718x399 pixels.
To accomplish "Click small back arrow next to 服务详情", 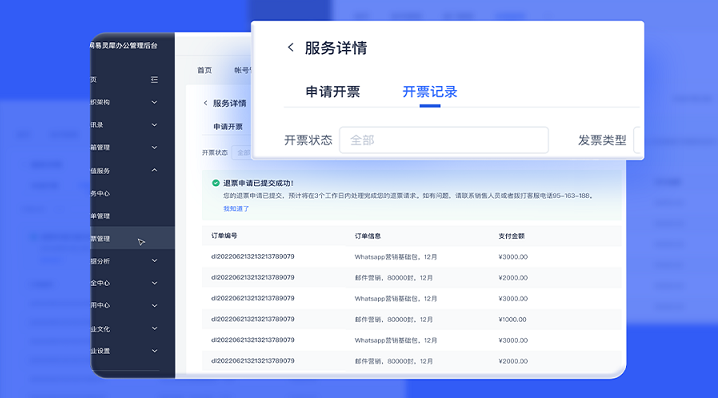I will point(205,103).
